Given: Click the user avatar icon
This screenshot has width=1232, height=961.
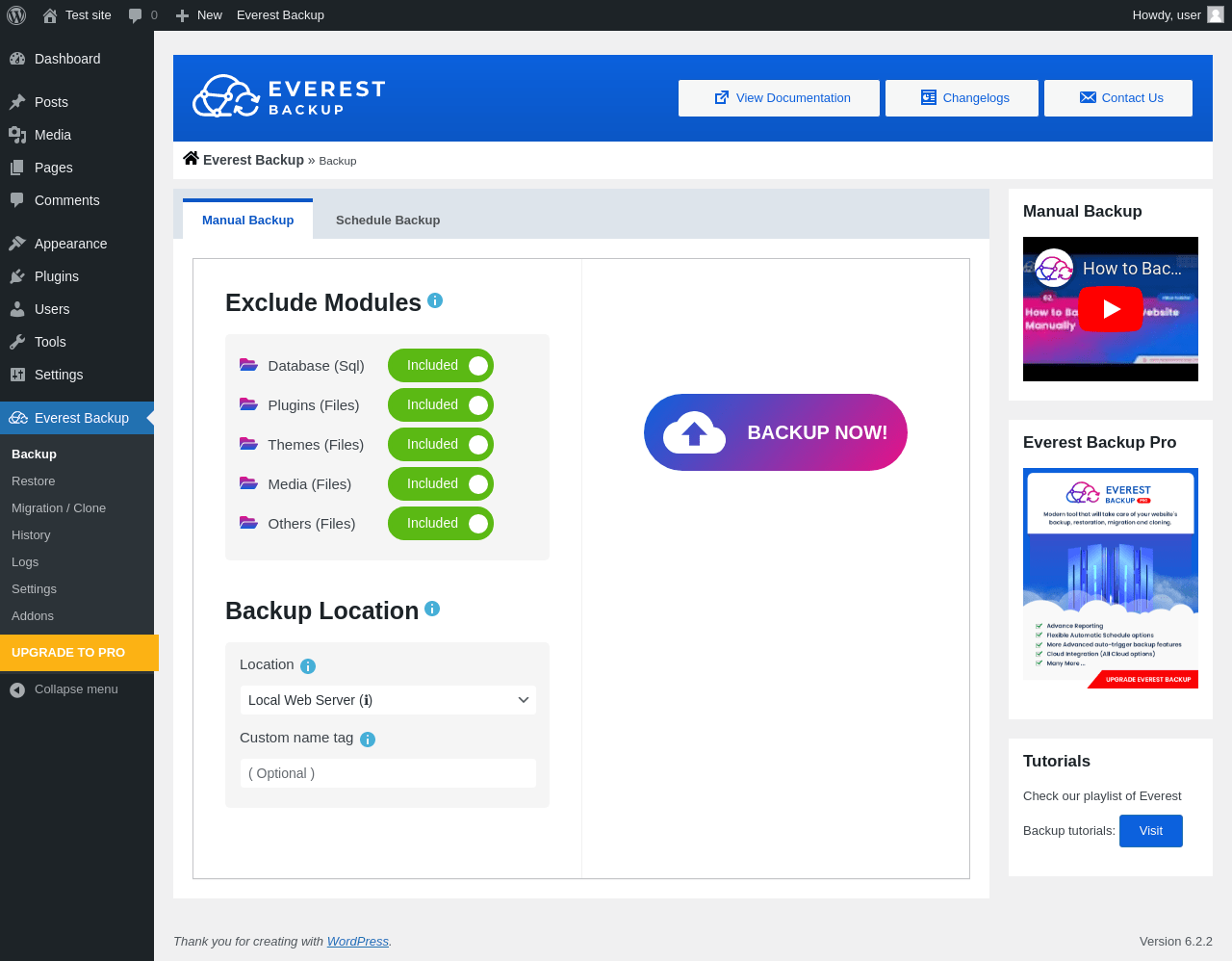Looking at the screenshot, I should tap(1216, 14).
